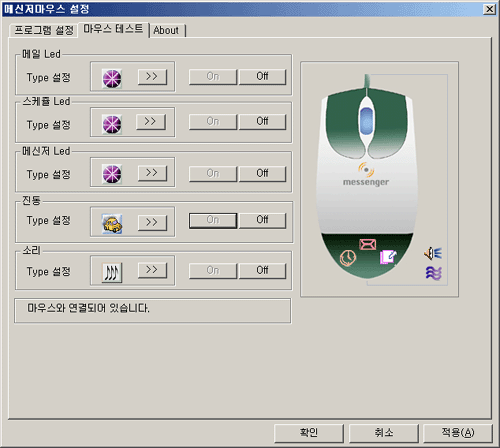
Task: Click the Type 설정 label in 메일 Led
Action: tap(48, 78)
